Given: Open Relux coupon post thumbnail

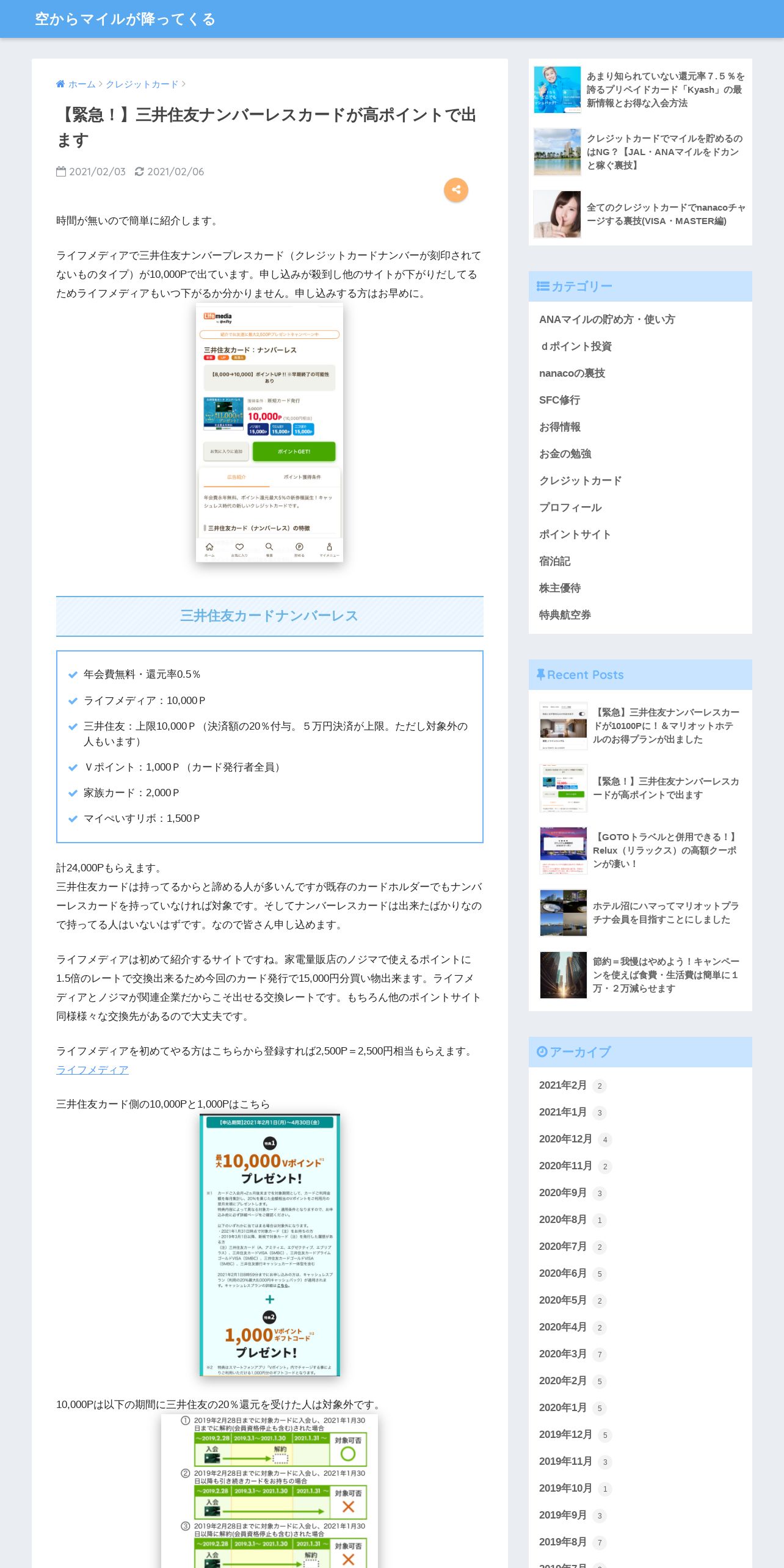Looking at the screenshot, I should pos(564,851).
